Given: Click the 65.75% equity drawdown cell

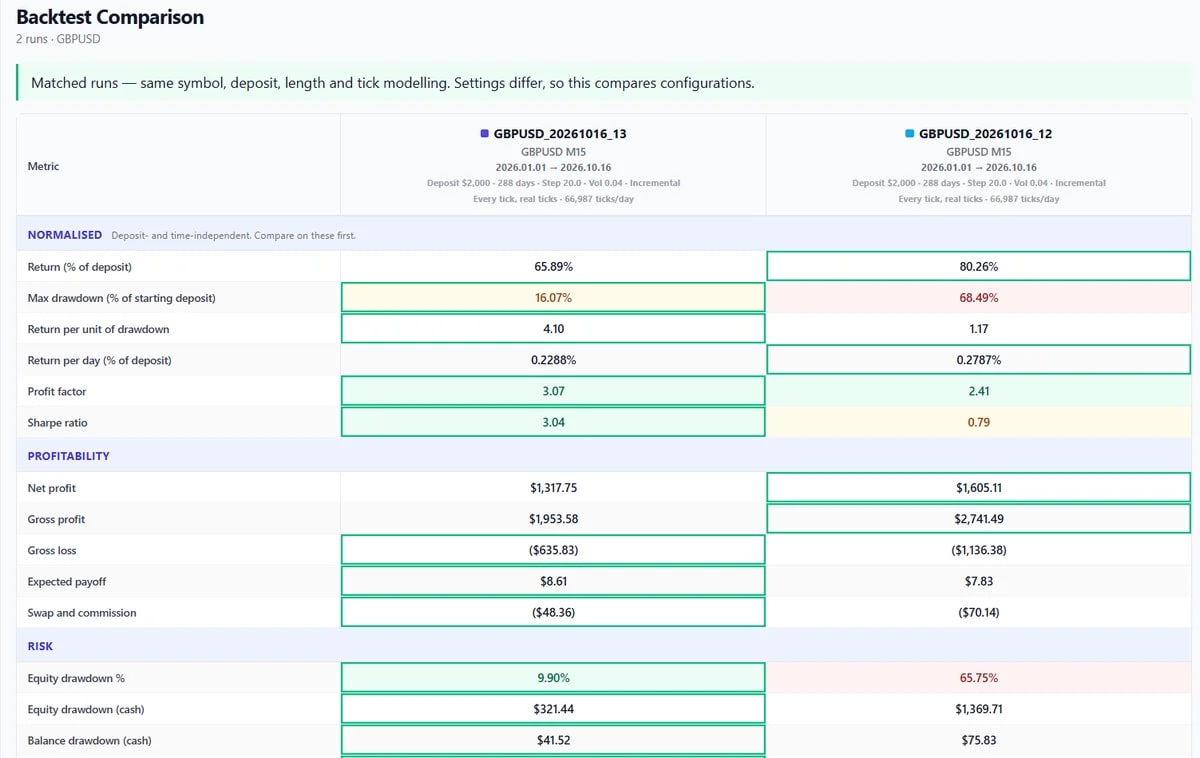Looking at the screenshot, I should 978,678.
